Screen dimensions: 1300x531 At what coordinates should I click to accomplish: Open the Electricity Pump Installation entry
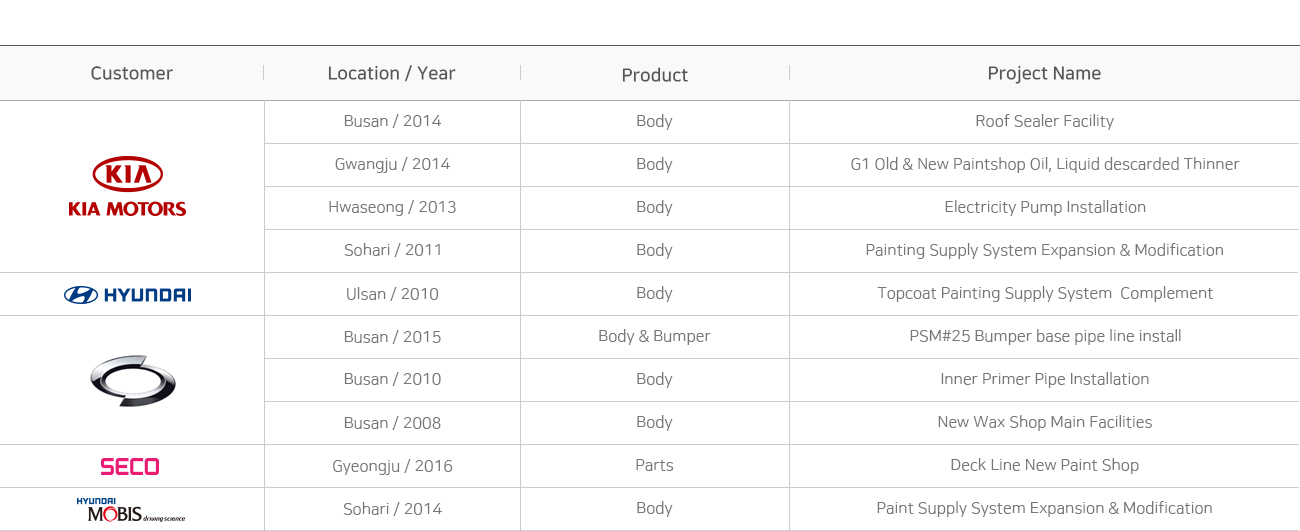click(x=1045, y=207)
